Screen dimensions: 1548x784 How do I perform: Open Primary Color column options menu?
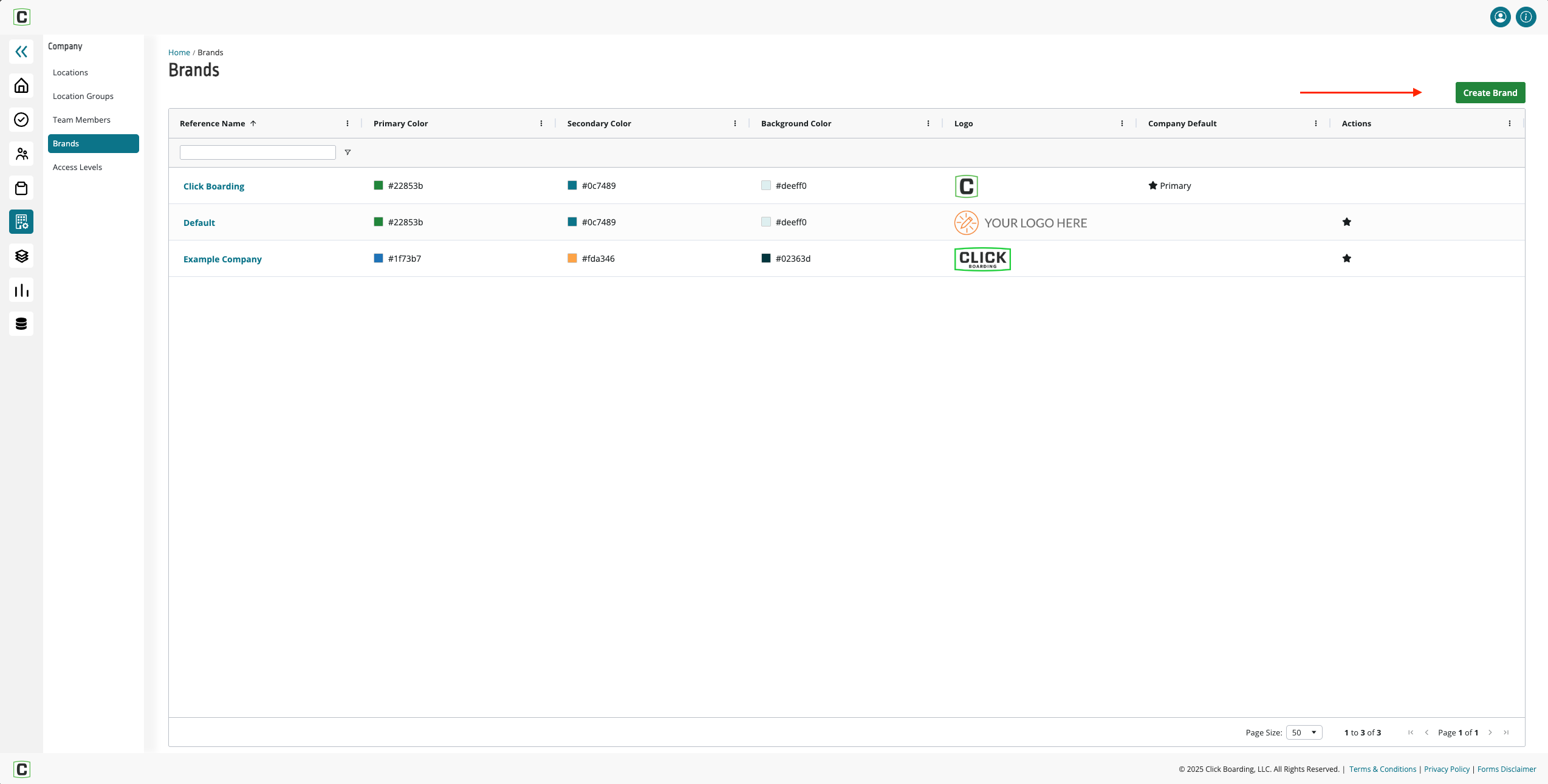pos(541,123)
